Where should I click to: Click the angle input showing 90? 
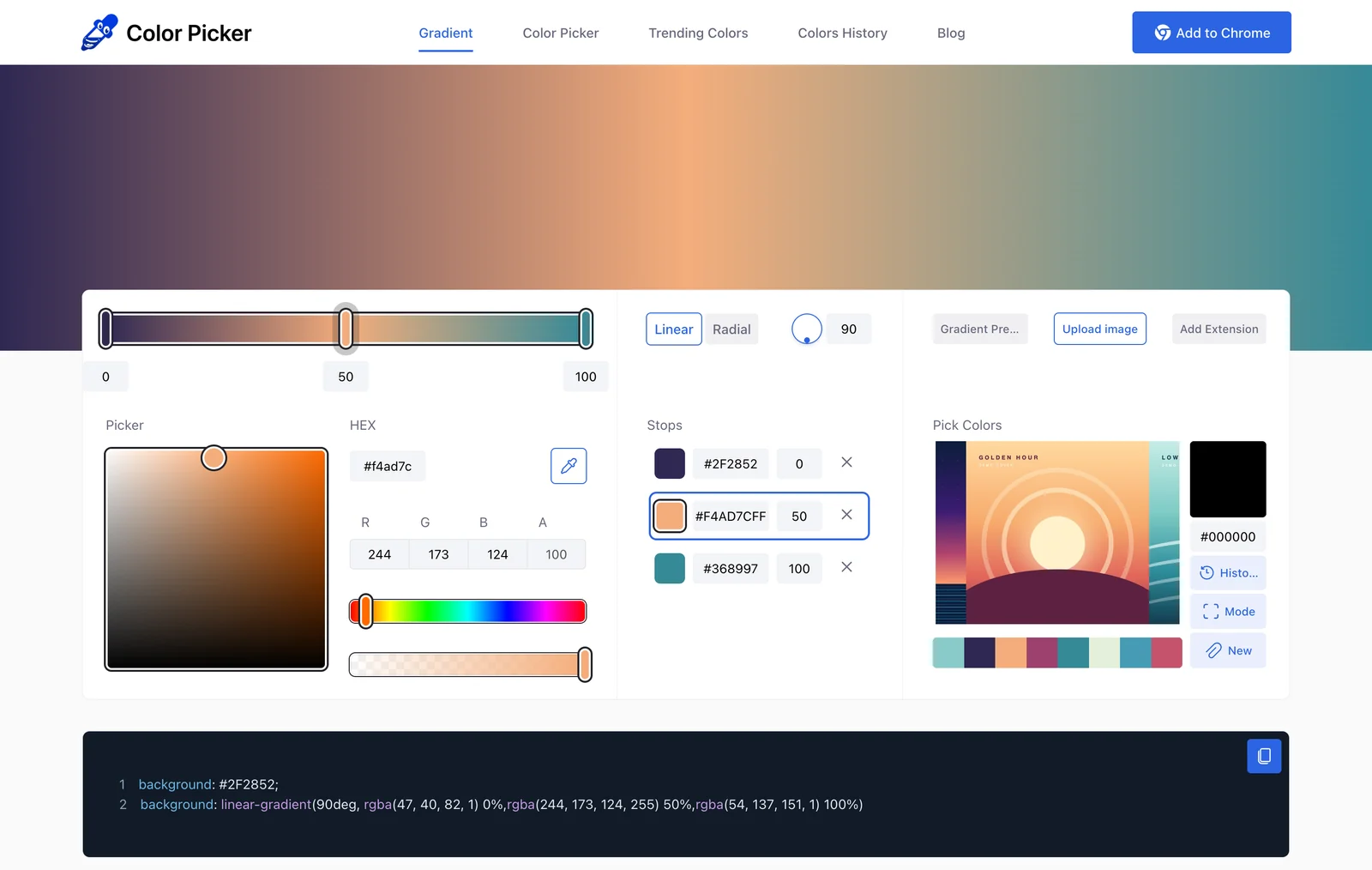coord(849,329)
